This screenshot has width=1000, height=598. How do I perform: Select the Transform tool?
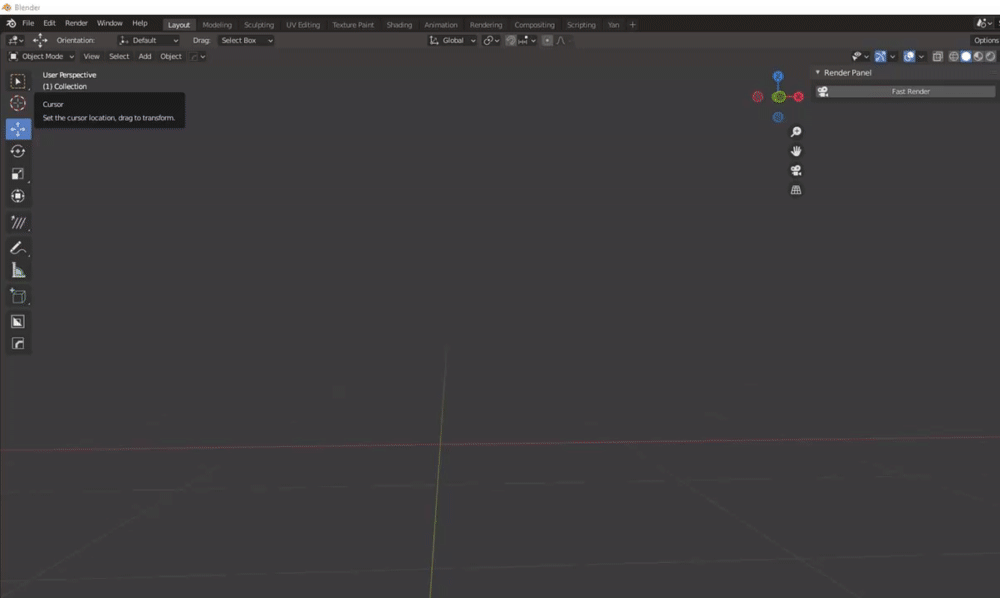tap(18, 196)
